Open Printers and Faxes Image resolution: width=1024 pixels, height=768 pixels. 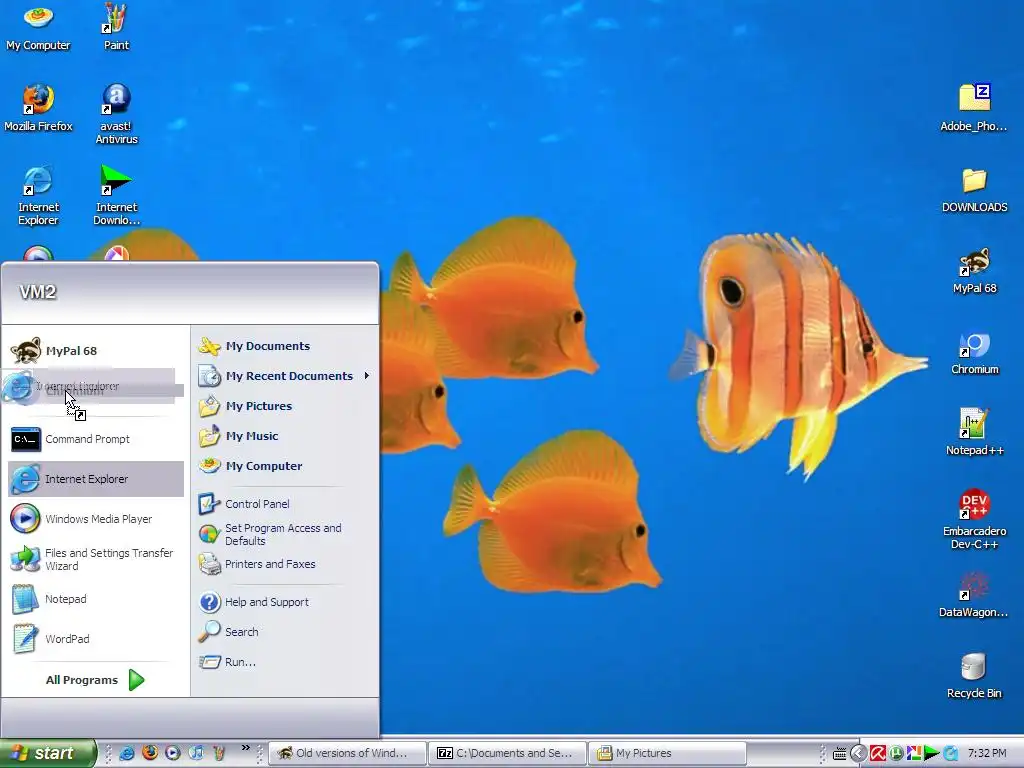285,564
